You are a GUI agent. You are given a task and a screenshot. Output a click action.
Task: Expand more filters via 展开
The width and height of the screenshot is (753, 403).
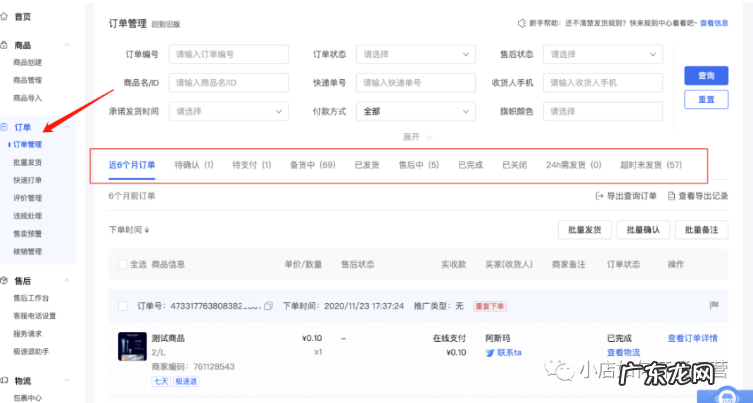click(417, 137)
